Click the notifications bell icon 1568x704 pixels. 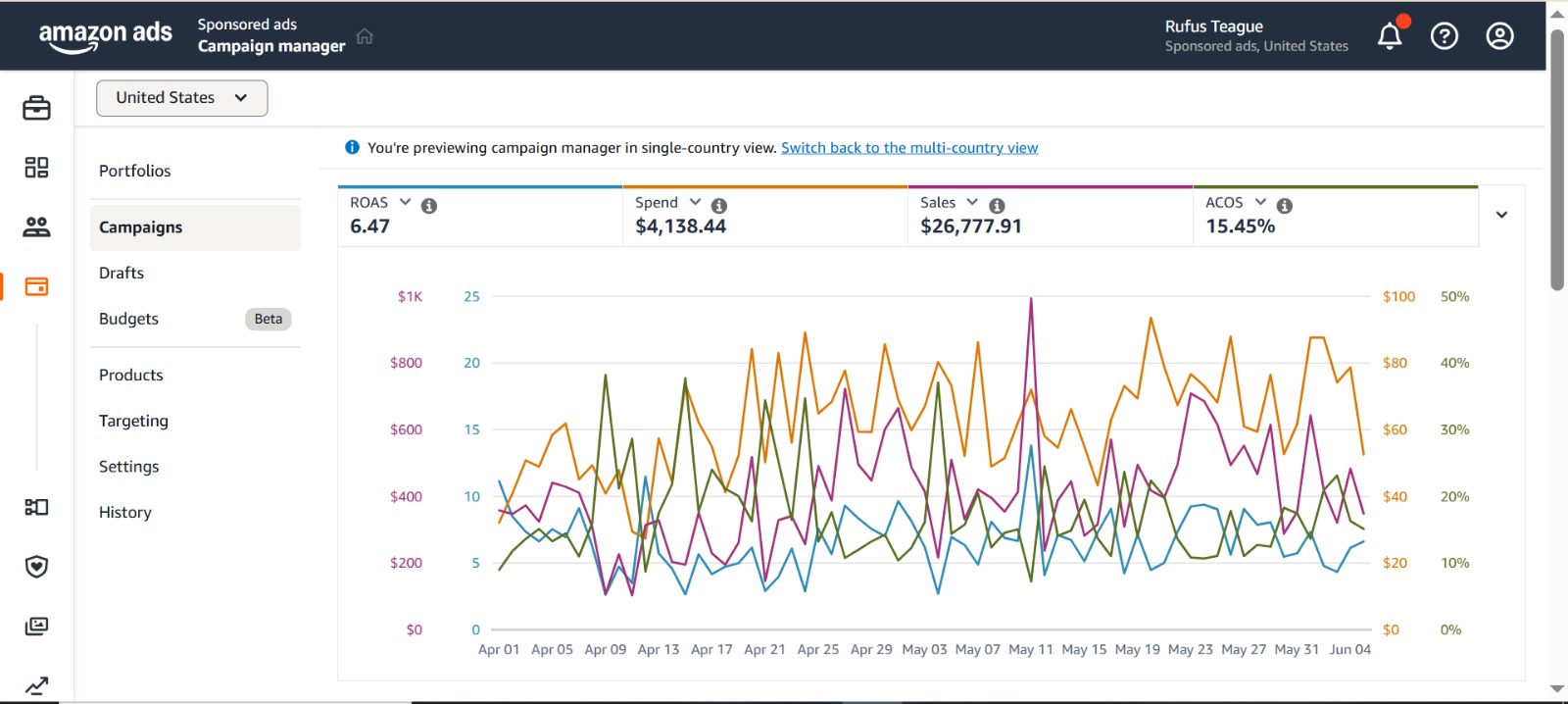pos(1389,36)
